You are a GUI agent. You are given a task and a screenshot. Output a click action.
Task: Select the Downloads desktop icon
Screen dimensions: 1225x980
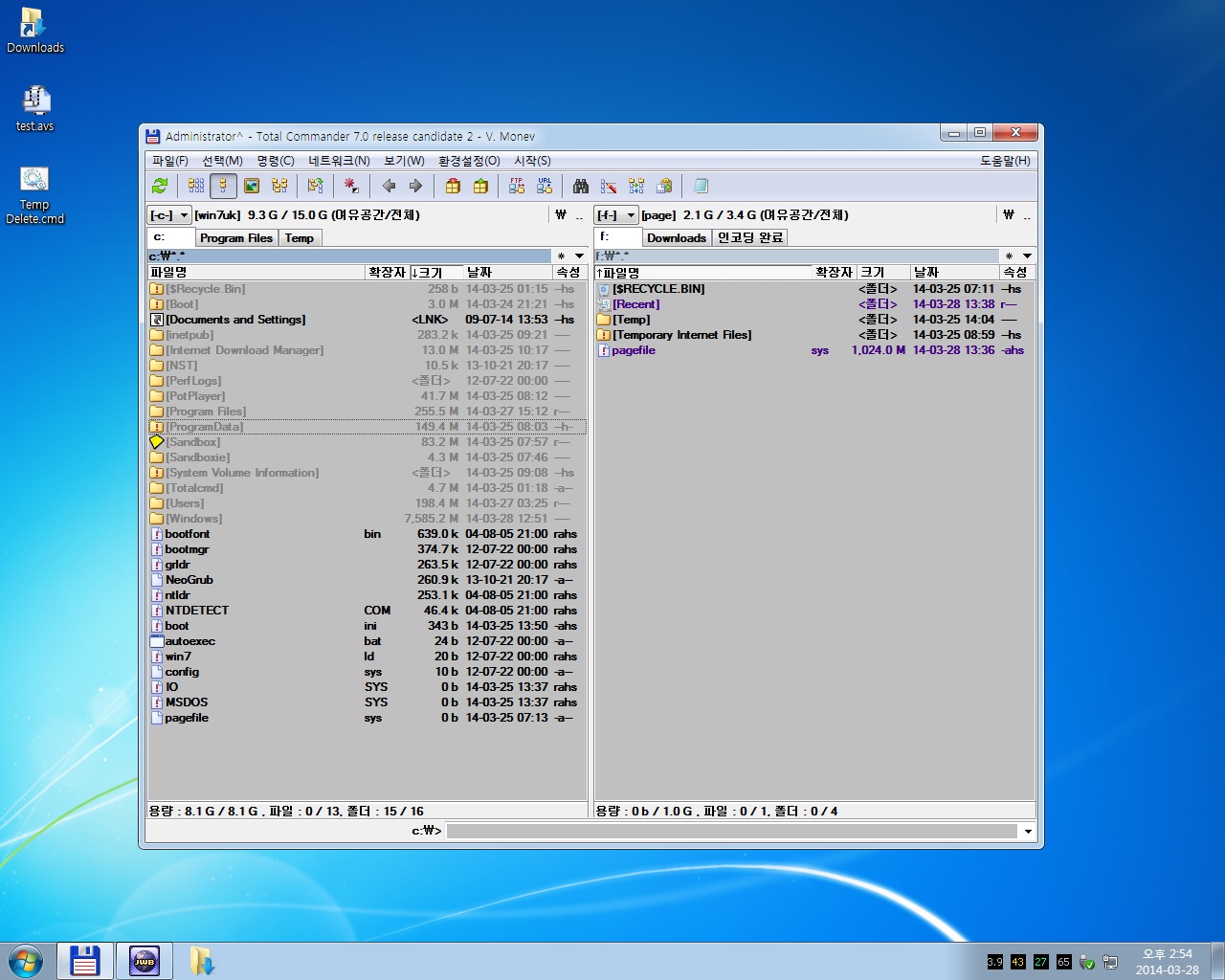pos(35,31)
